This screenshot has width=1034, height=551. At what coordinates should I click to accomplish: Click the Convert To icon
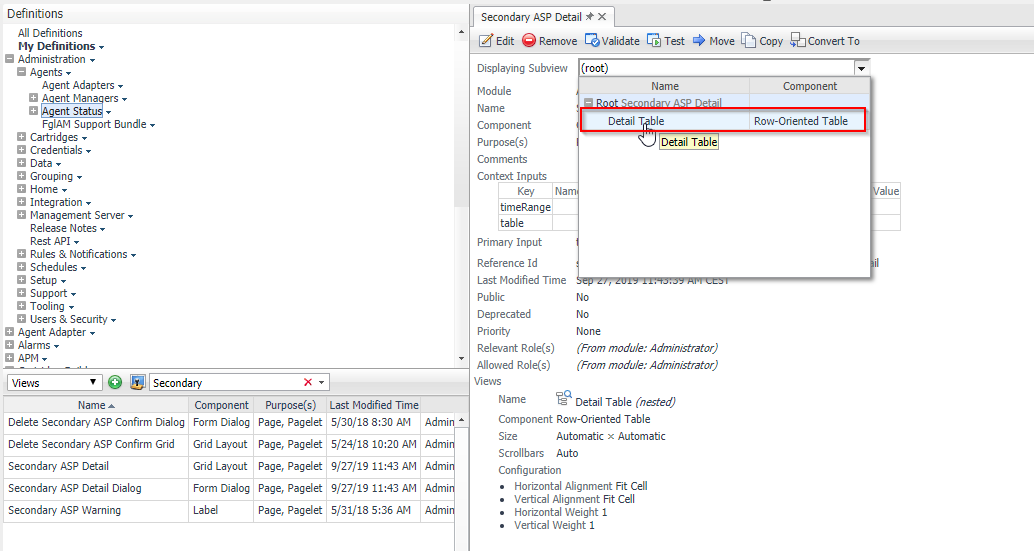[x=798, y=41]
